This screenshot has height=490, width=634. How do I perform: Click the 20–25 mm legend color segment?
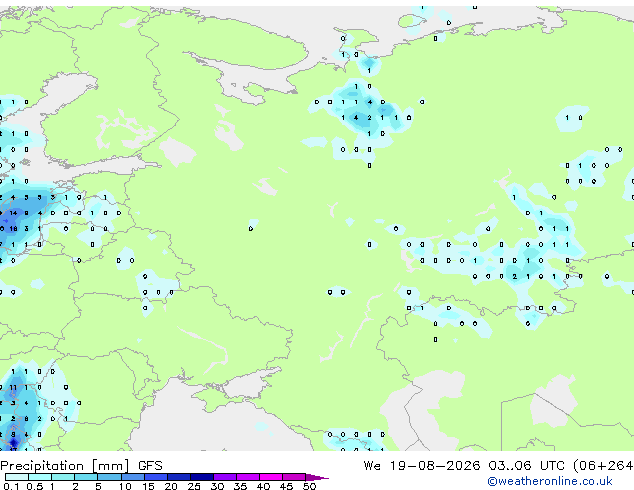pos(179,477)
